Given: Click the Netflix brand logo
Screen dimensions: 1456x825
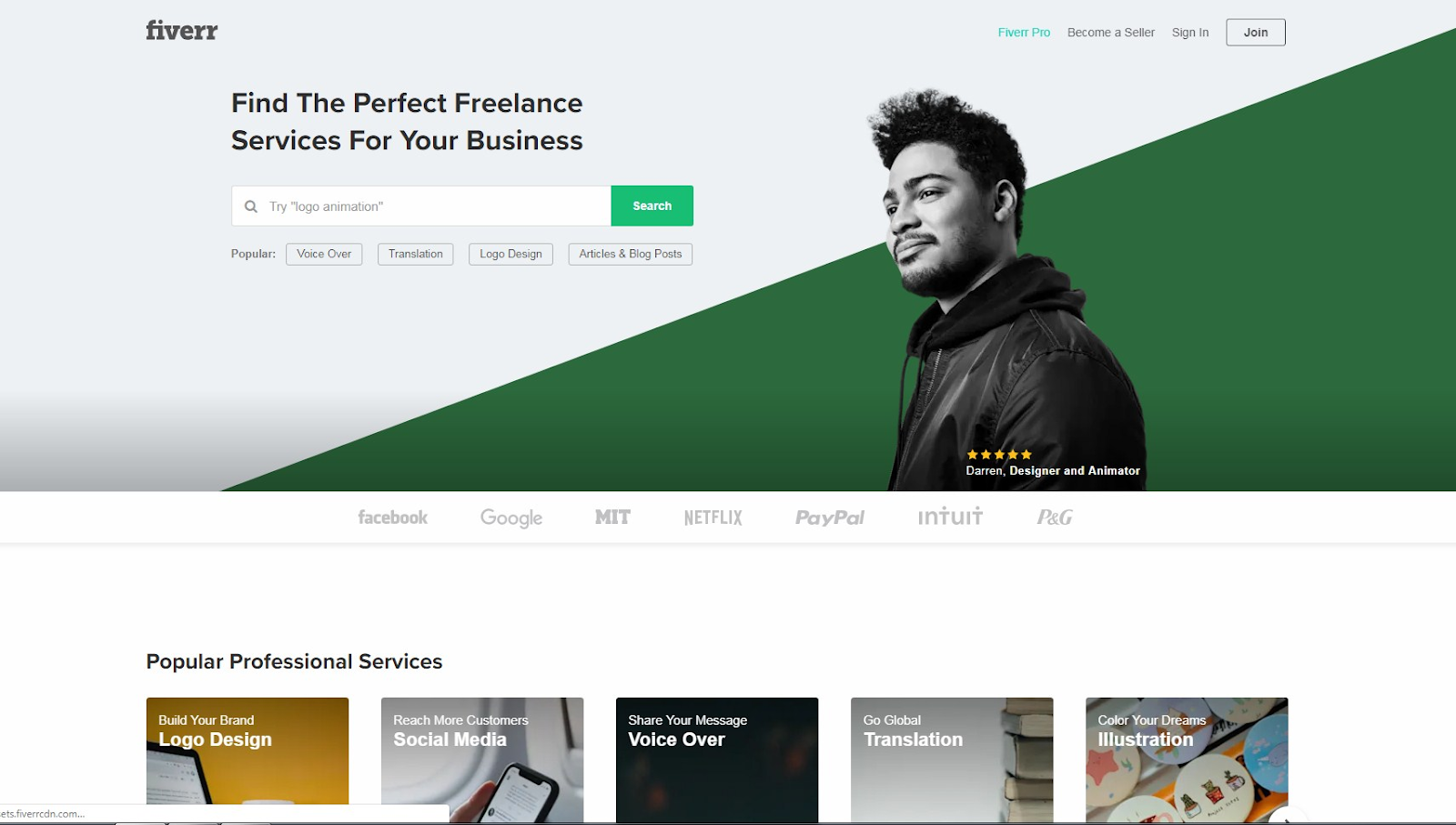Looking at the screenshot, I should point(713,518).
